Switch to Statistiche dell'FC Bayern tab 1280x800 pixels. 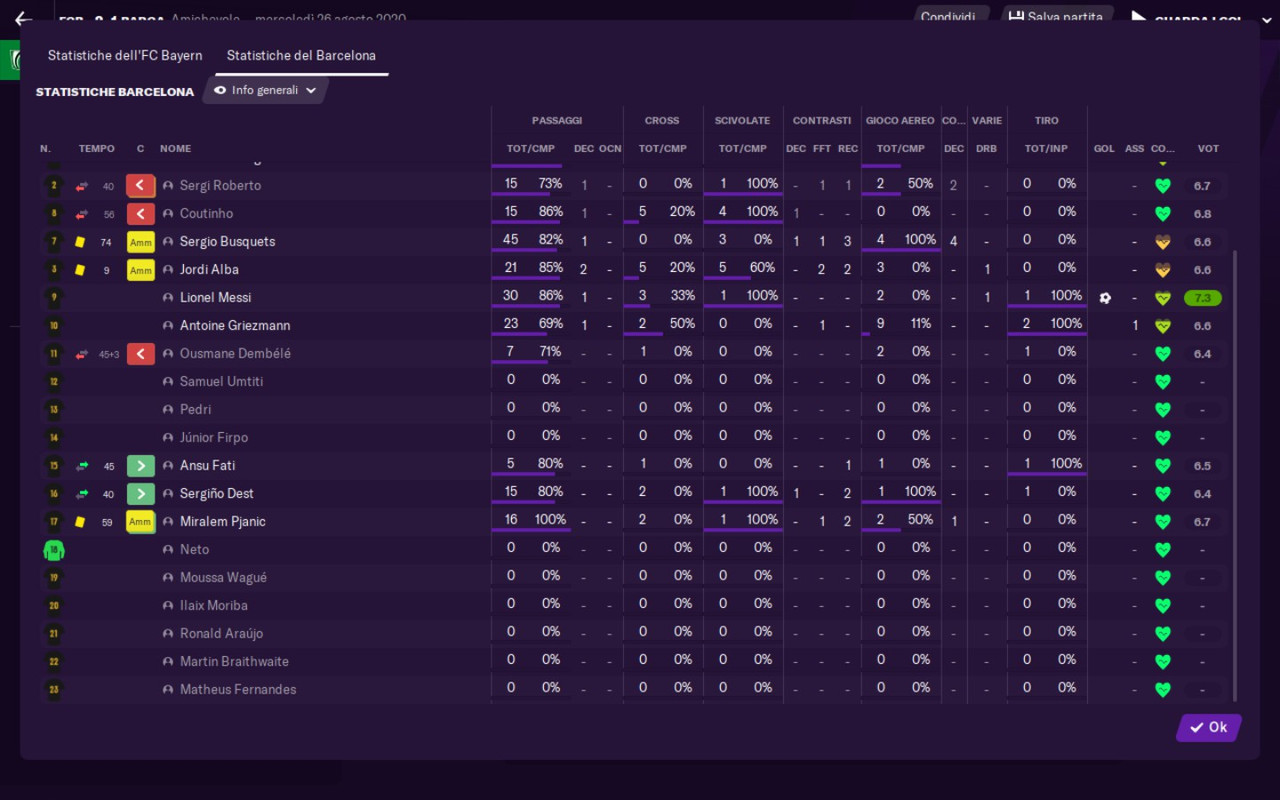tap(125, 56)
